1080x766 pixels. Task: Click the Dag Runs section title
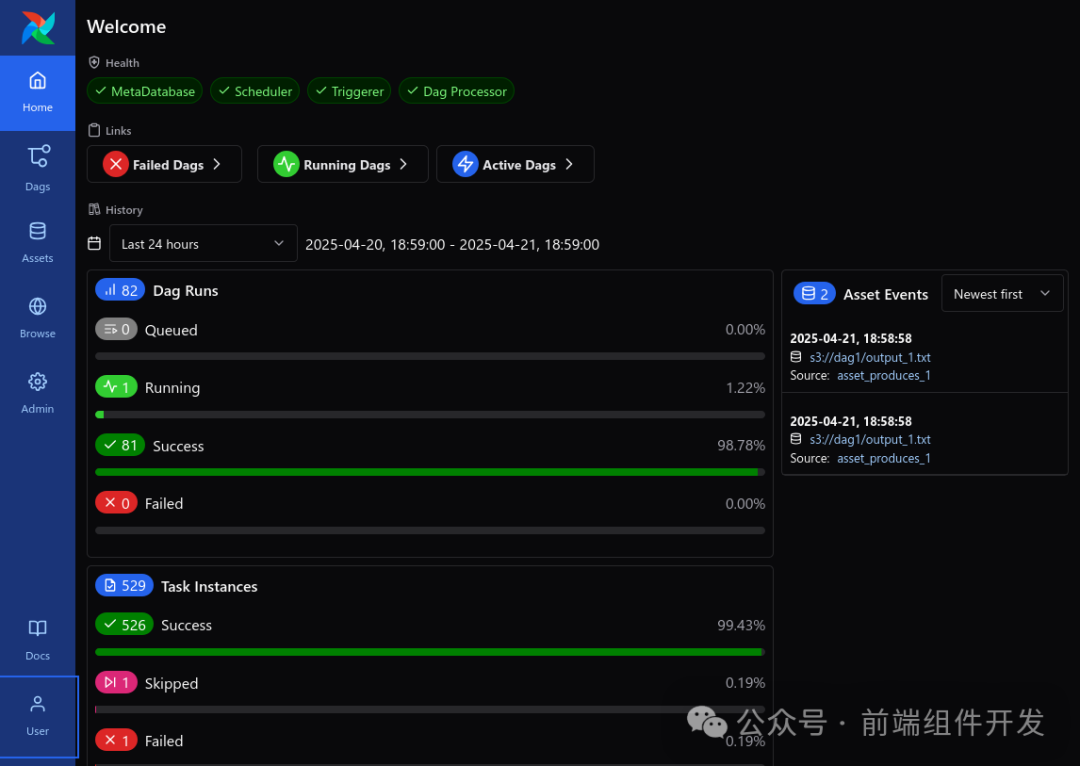pos(185,291)
